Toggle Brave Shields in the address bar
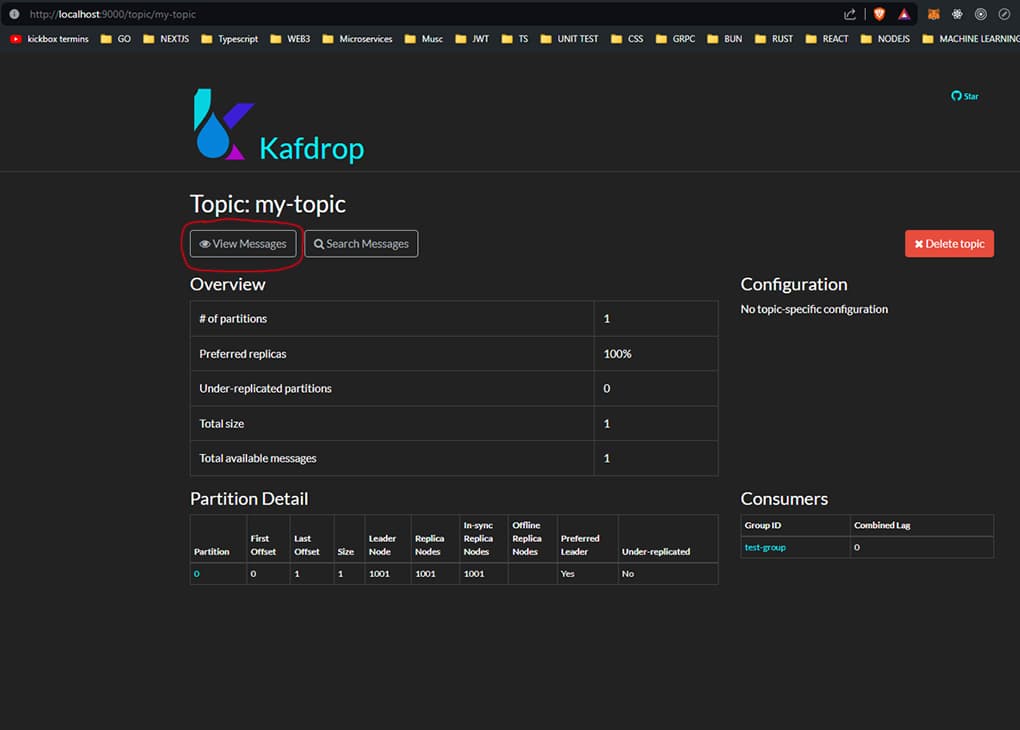Image resolution: width=1020 pixels, height=730 pixels. (x=880, y=14)
